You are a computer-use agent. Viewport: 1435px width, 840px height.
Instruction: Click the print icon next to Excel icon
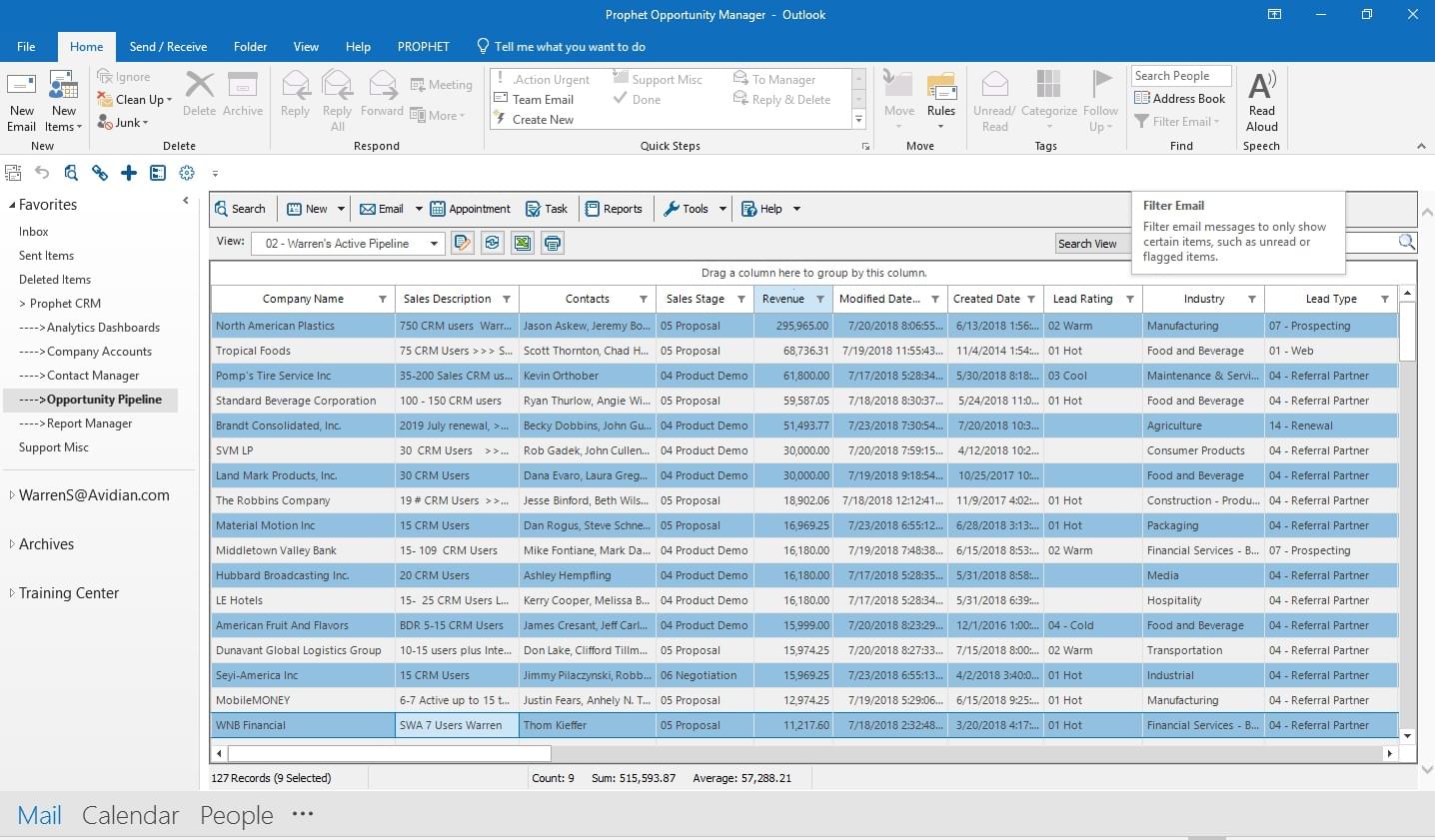click(x=553, y=243)
